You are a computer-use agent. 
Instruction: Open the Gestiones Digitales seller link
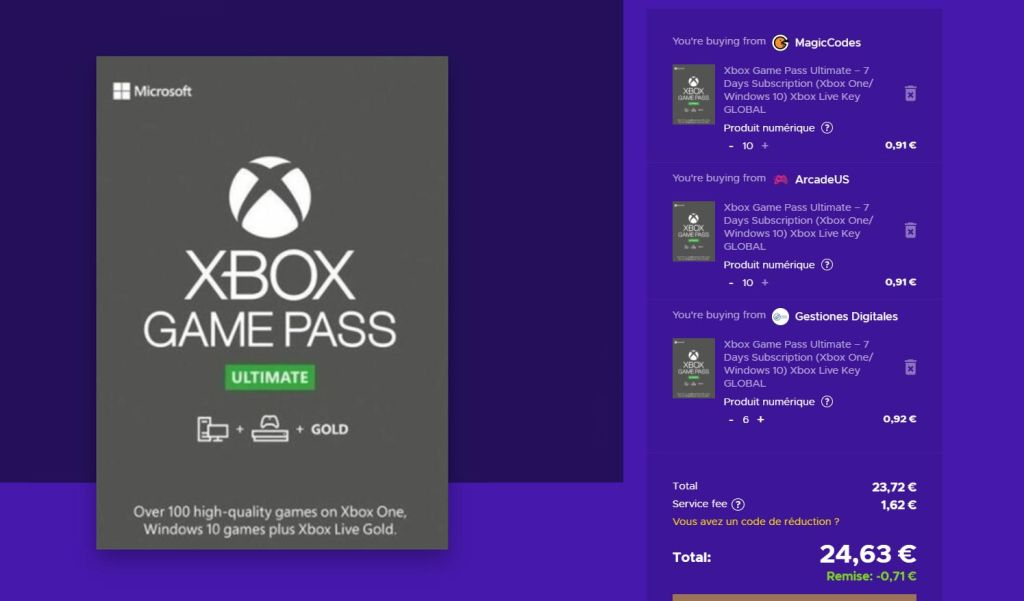point(846,316)
